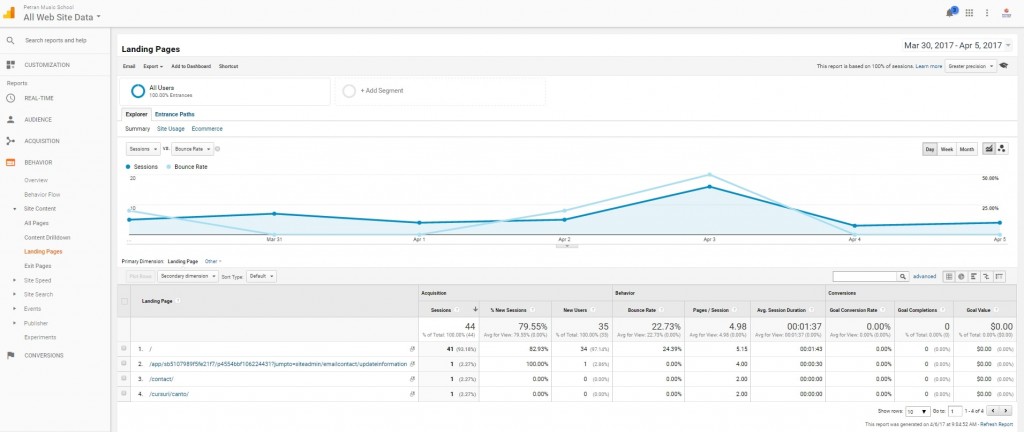1024x432 pixels.
Task: Open the Greater precision dropdown
Action: pyautogui.click(x=970, y=66)
